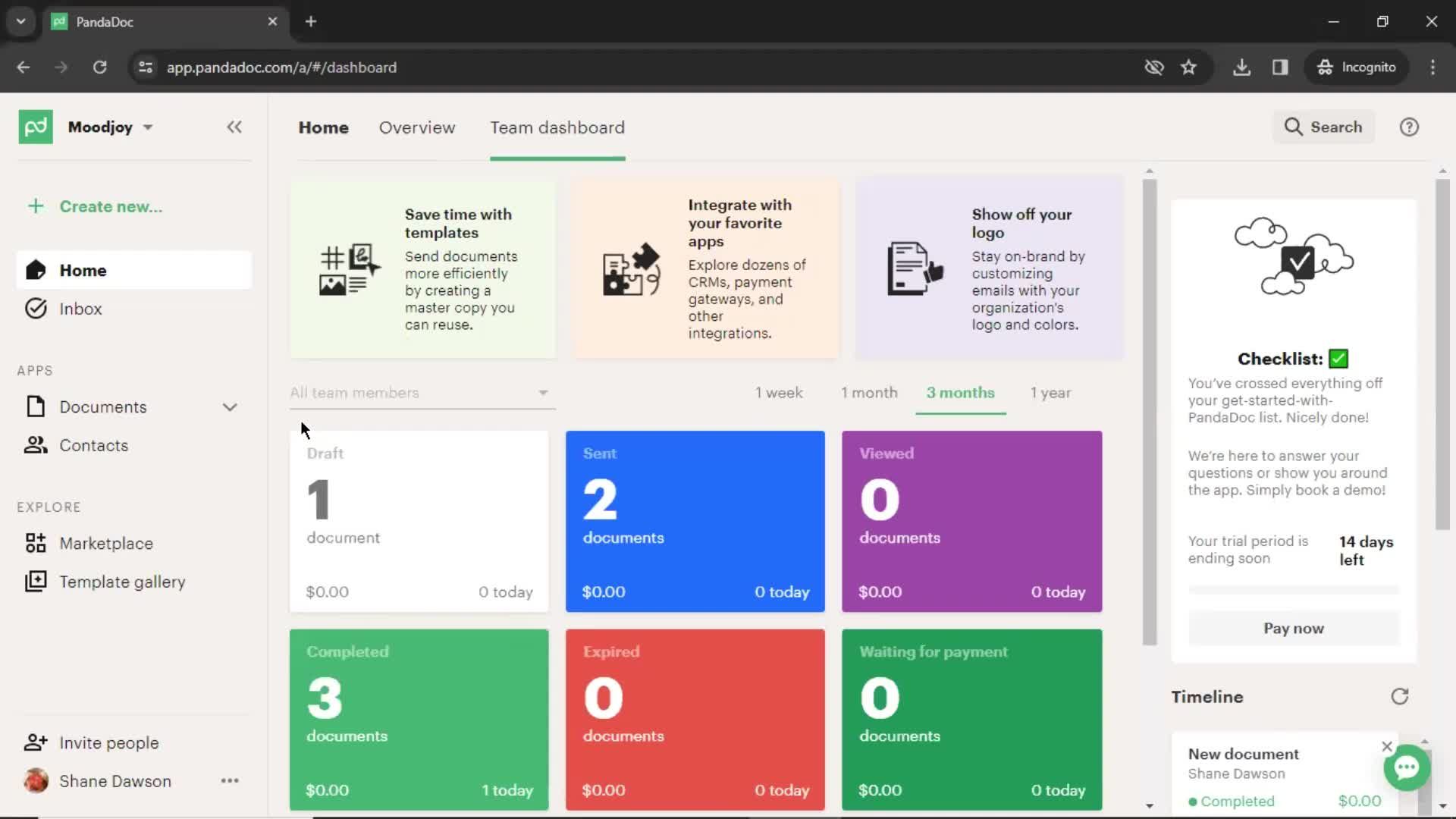Refresh the Timeline with circular arrow
This screenshot has height=819, width=1456.
1400,696
